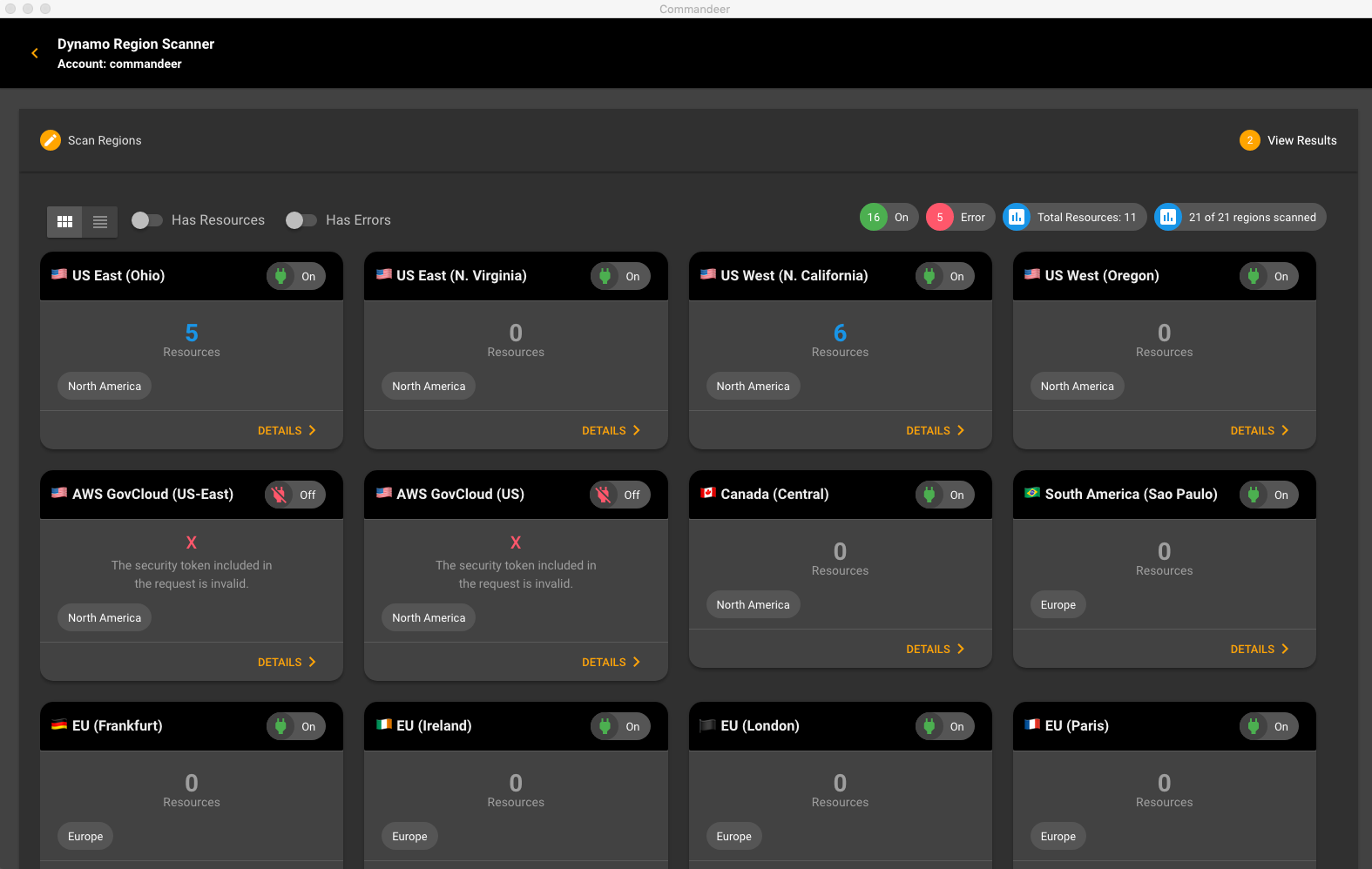Switch to list view layout
This screenshot has width=1372, height=869.
click(x=100, y=221)
